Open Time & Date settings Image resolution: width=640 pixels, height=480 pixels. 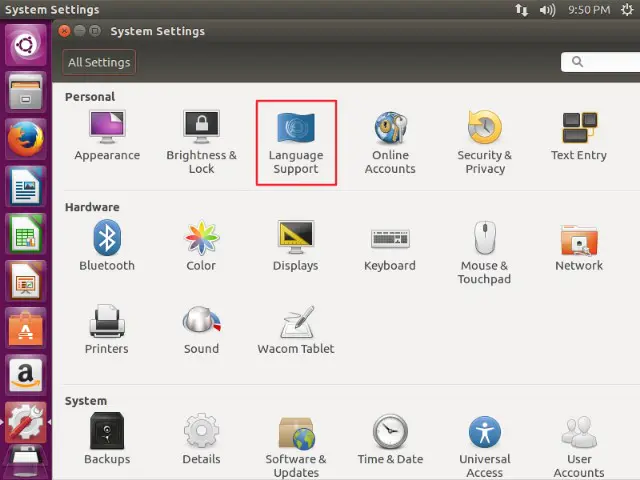click(390, 439)
